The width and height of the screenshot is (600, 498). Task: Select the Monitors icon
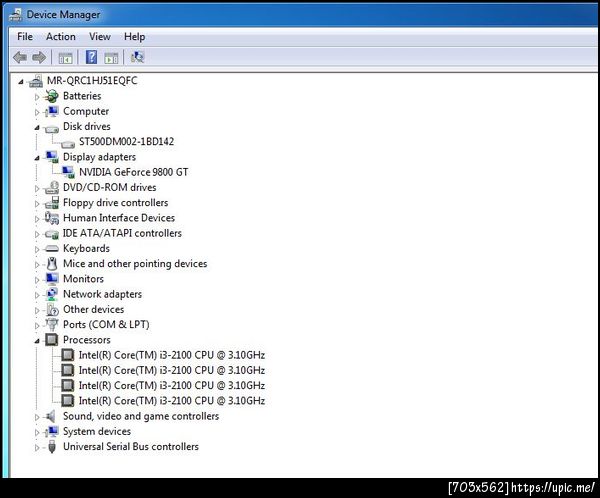tap(52, 279)
